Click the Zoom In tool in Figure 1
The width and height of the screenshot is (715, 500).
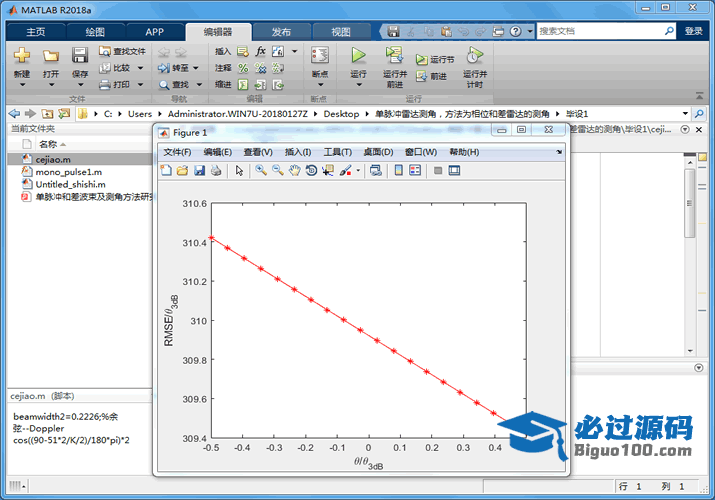(x=260, y=171)
